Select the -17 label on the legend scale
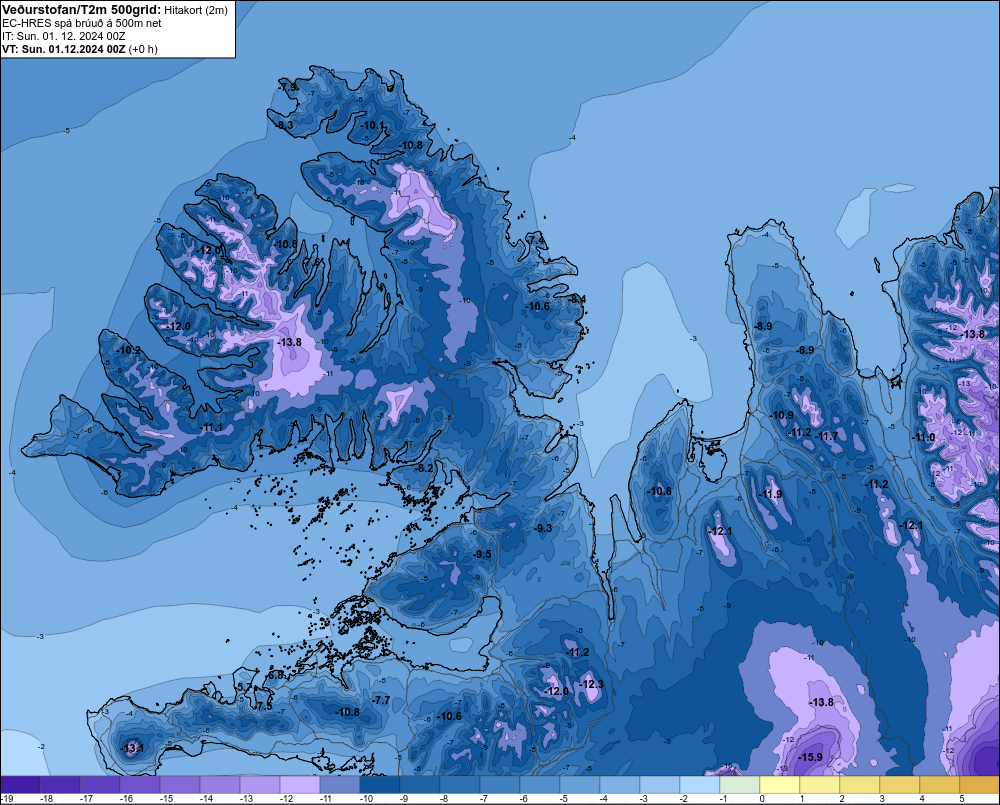 point(86,799)
